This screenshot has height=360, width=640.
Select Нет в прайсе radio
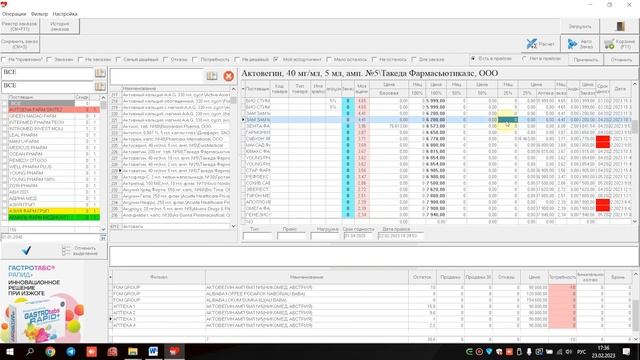[524, 59]
